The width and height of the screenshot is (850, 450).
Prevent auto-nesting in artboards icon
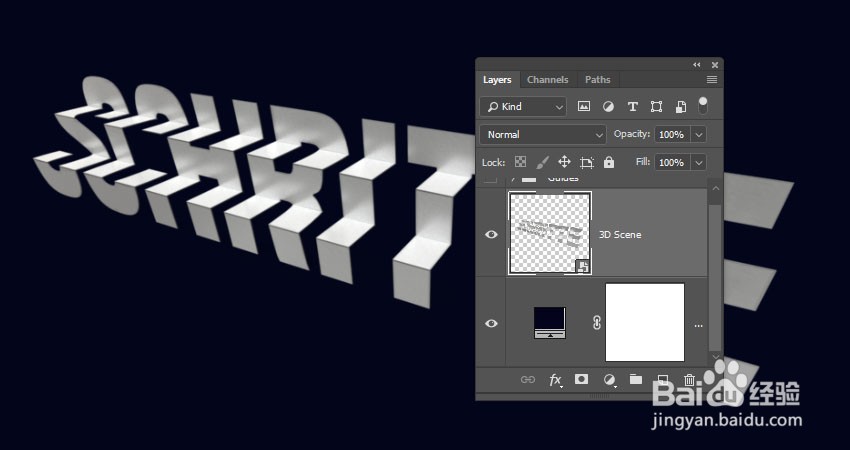(587, 162)
